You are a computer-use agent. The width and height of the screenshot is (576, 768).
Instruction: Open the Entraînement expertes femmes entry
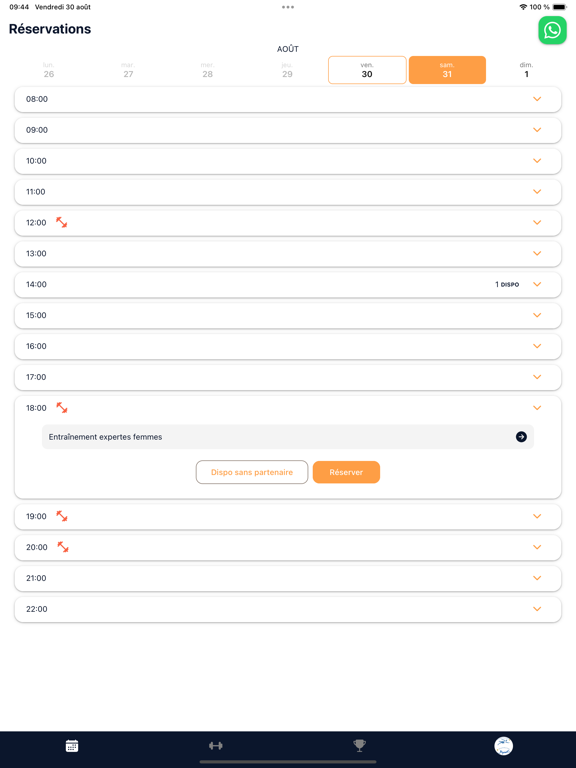pos(288,437)
